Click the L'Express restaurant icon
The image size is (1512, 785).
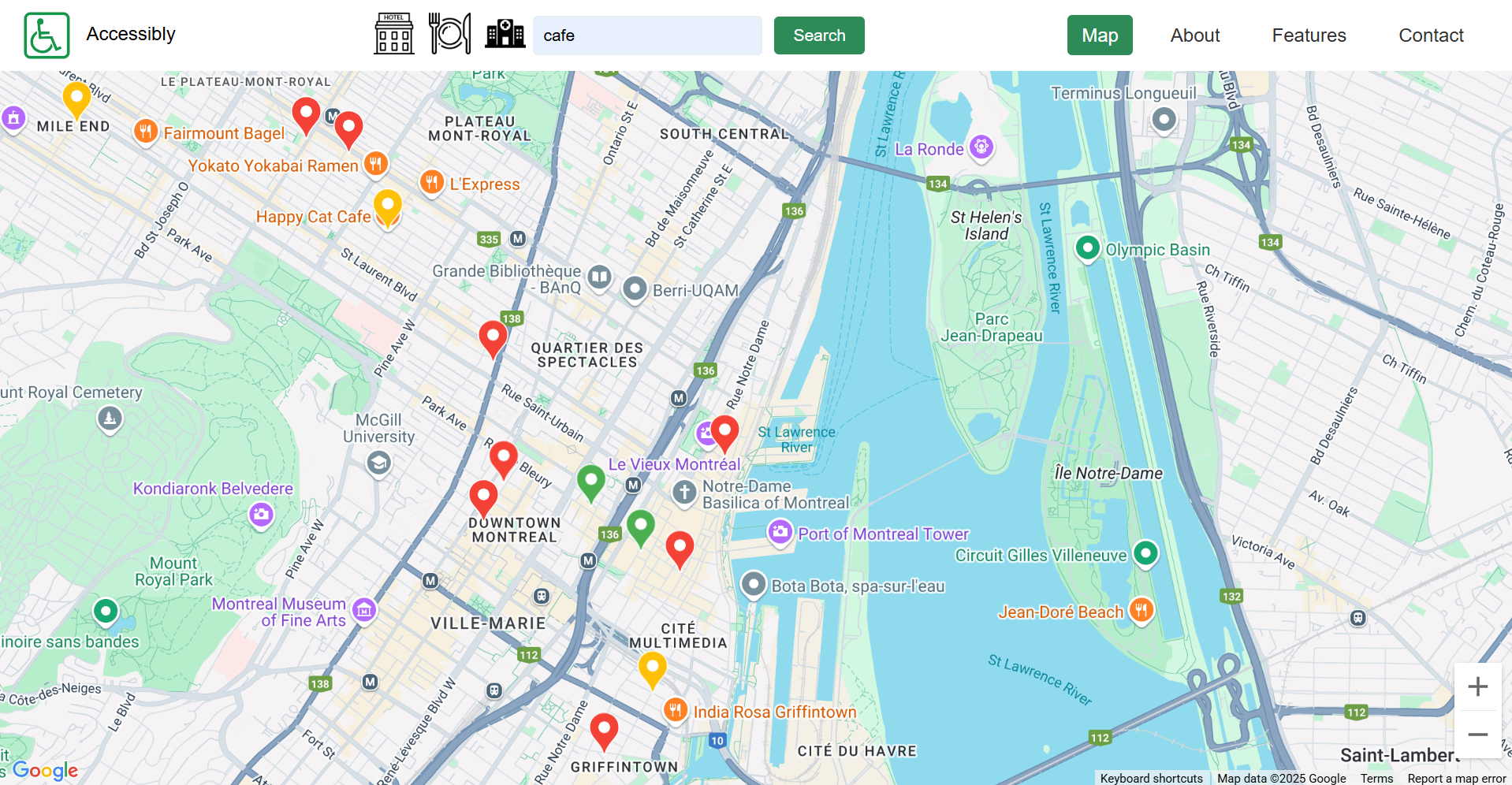pos(431,182)
